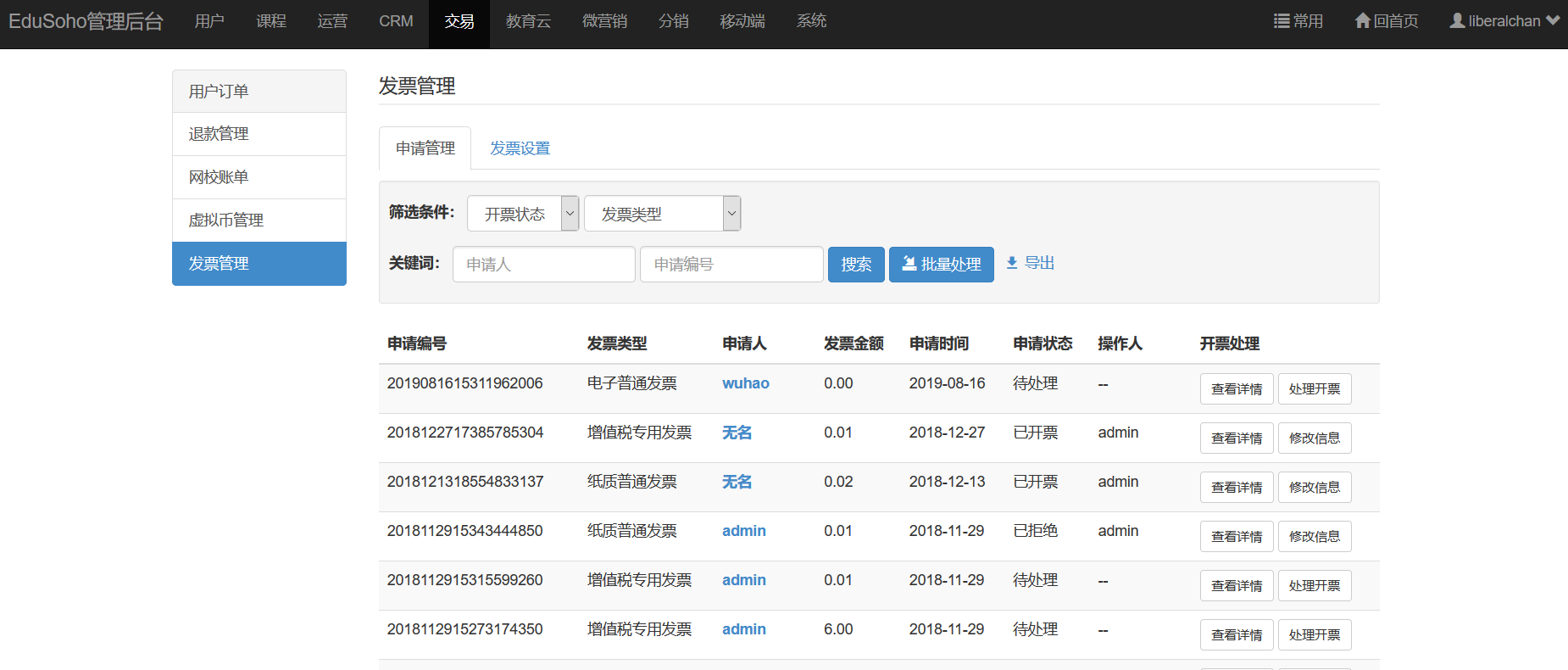
Task: Click the 导出 export download link
Action: 1030,263
